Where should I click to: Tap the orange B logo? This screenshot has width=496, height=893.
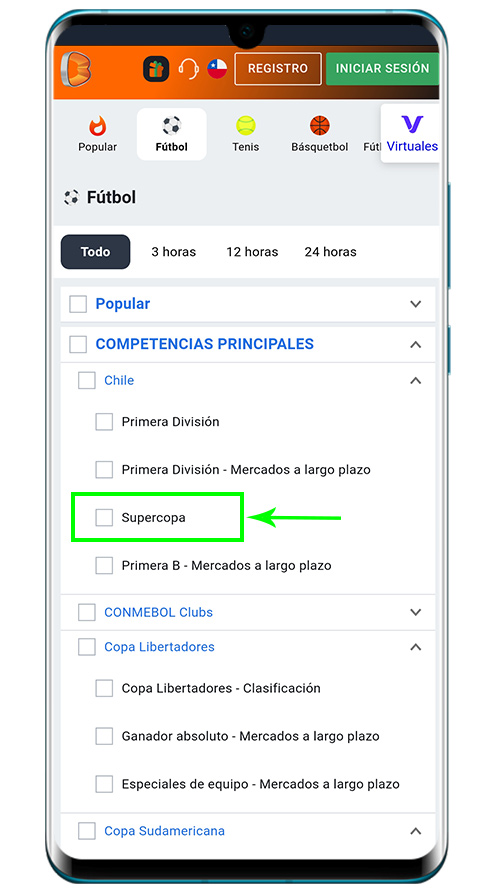(76, 69)
